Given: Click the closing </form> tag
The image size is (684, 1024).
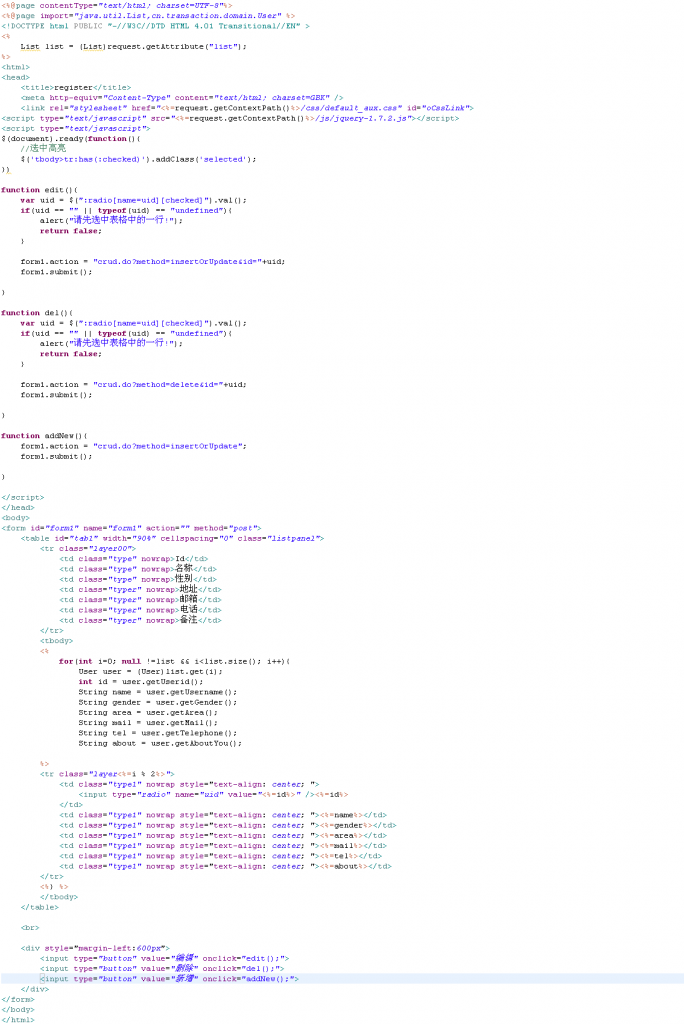Looking at the screenshot, I should [18, 999].
